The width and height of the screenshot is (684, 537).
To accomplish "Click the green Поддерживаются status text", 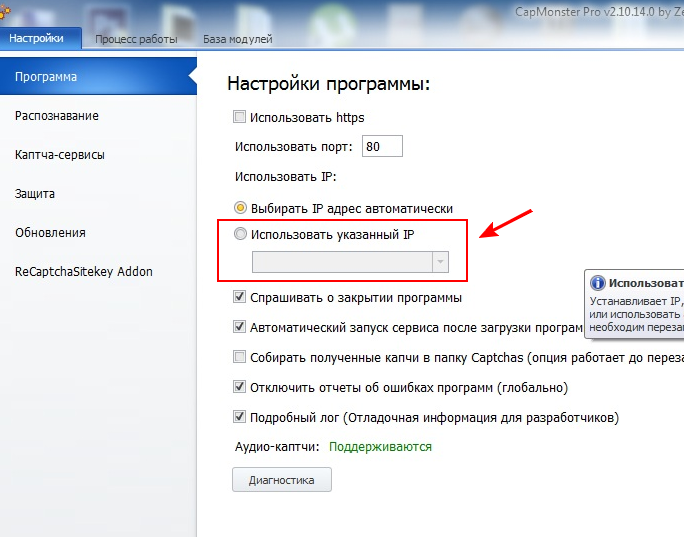I will pyautogui.click(x=380, y=447).
